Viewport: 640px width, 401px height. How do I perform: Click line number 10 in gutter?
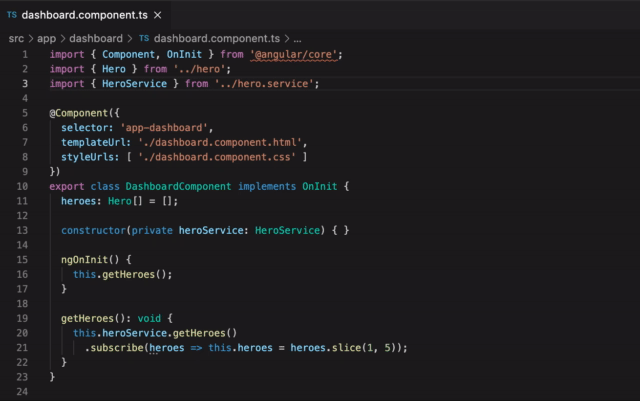pos(22,187)
